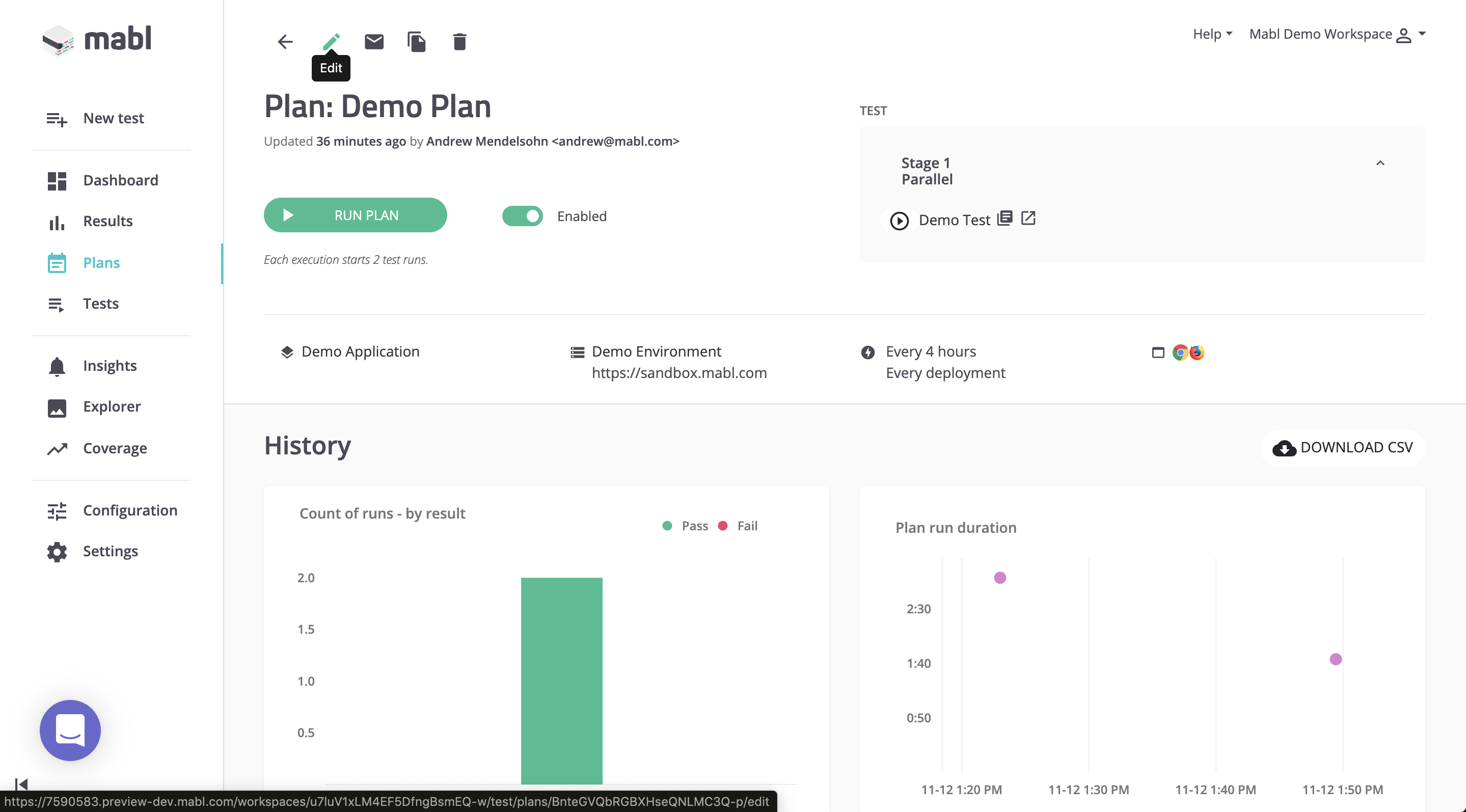Go to Results in sidebar
The width and height of the screenshot is (1466, 812).
coord(107,221)
